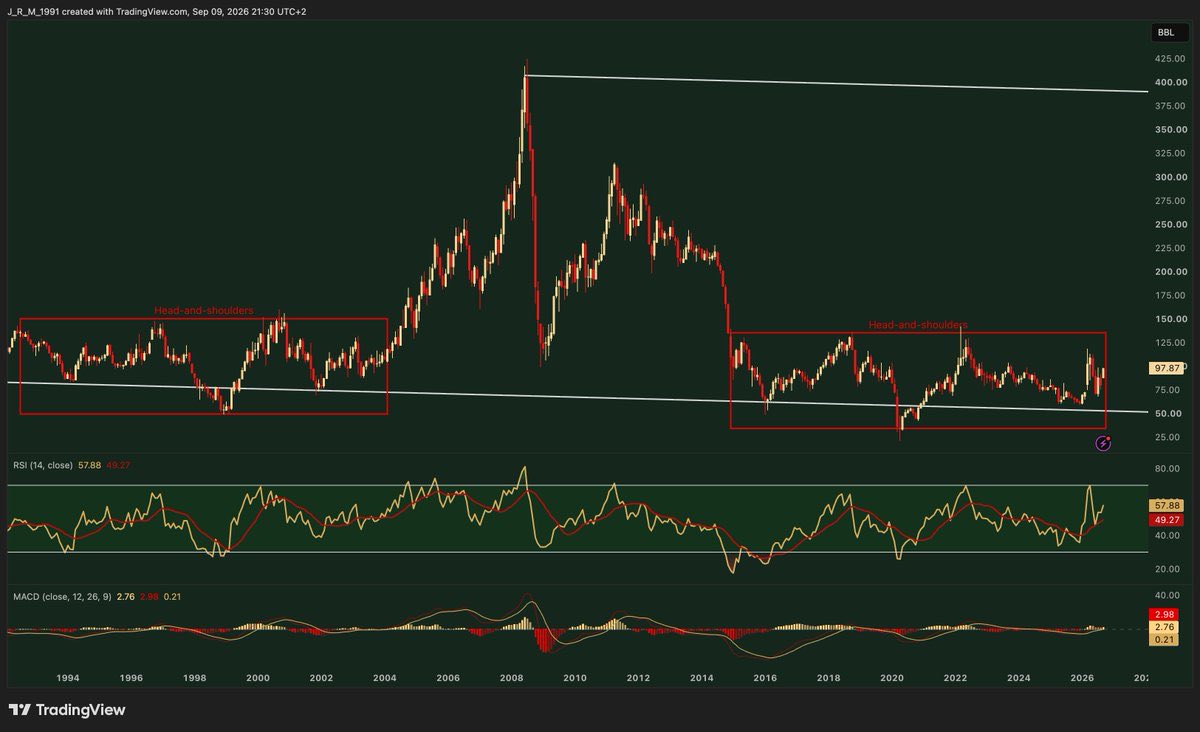This screenshot has height=732, width=1200.
Task: Click the 2008 label on time axis
Action: [511, 678]
